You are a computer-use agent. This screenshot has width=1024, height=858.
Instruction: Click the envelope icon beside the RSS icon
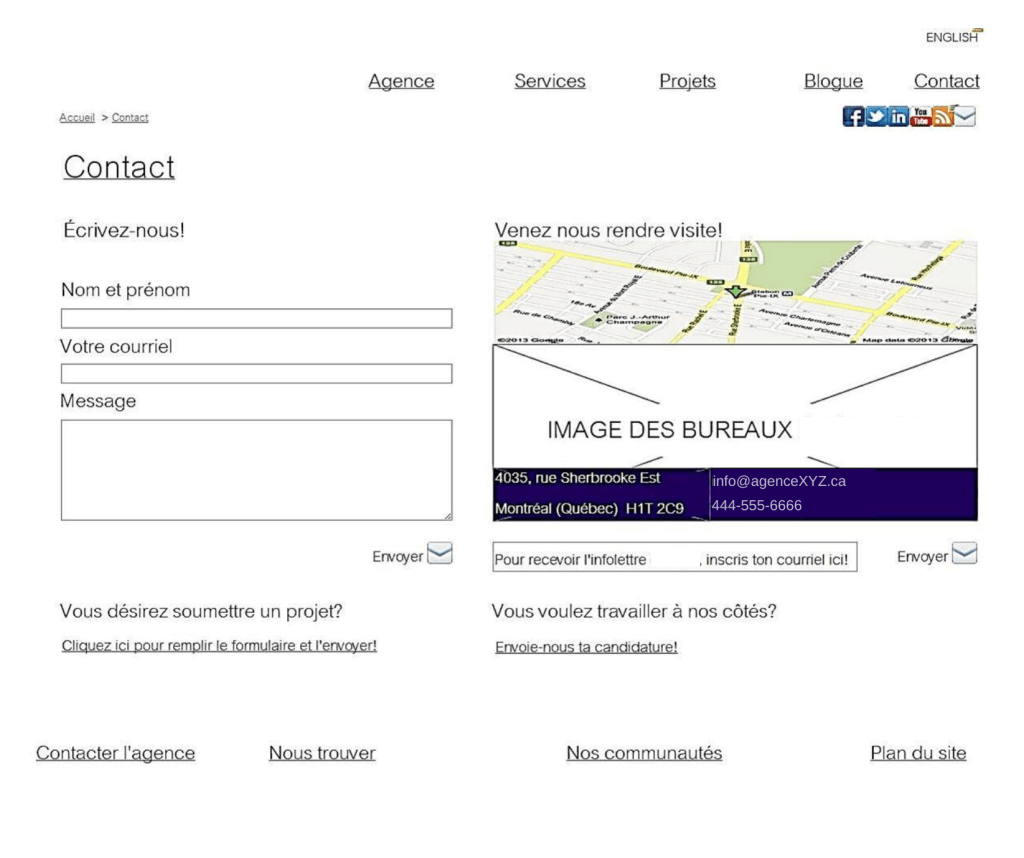(x=964, y=117)
